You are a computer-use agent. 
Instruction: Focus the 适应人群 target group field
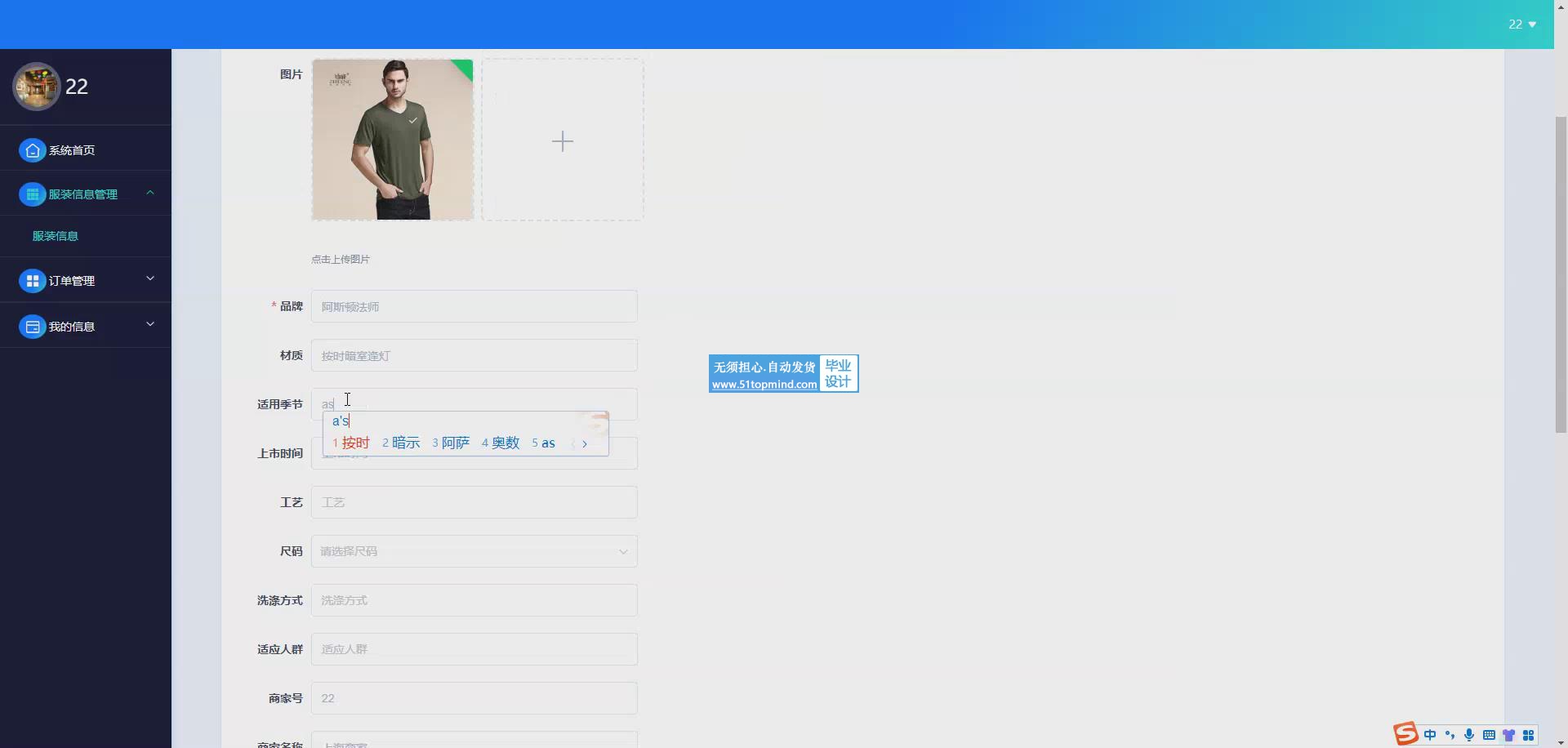(474, 649)
